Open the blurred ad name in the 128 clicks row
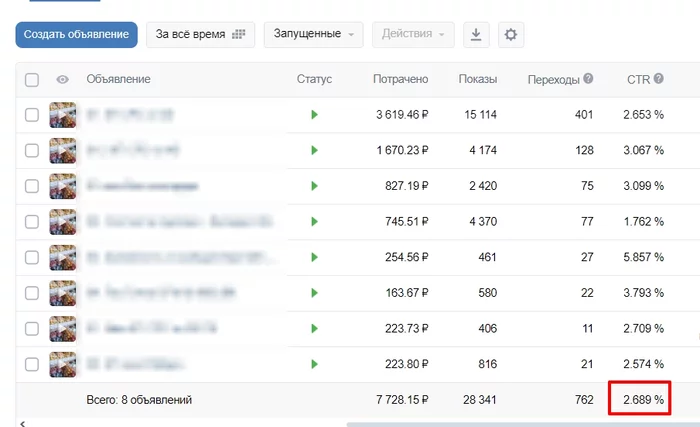Screen dimensions: 700x427 (x=133, y=150)
